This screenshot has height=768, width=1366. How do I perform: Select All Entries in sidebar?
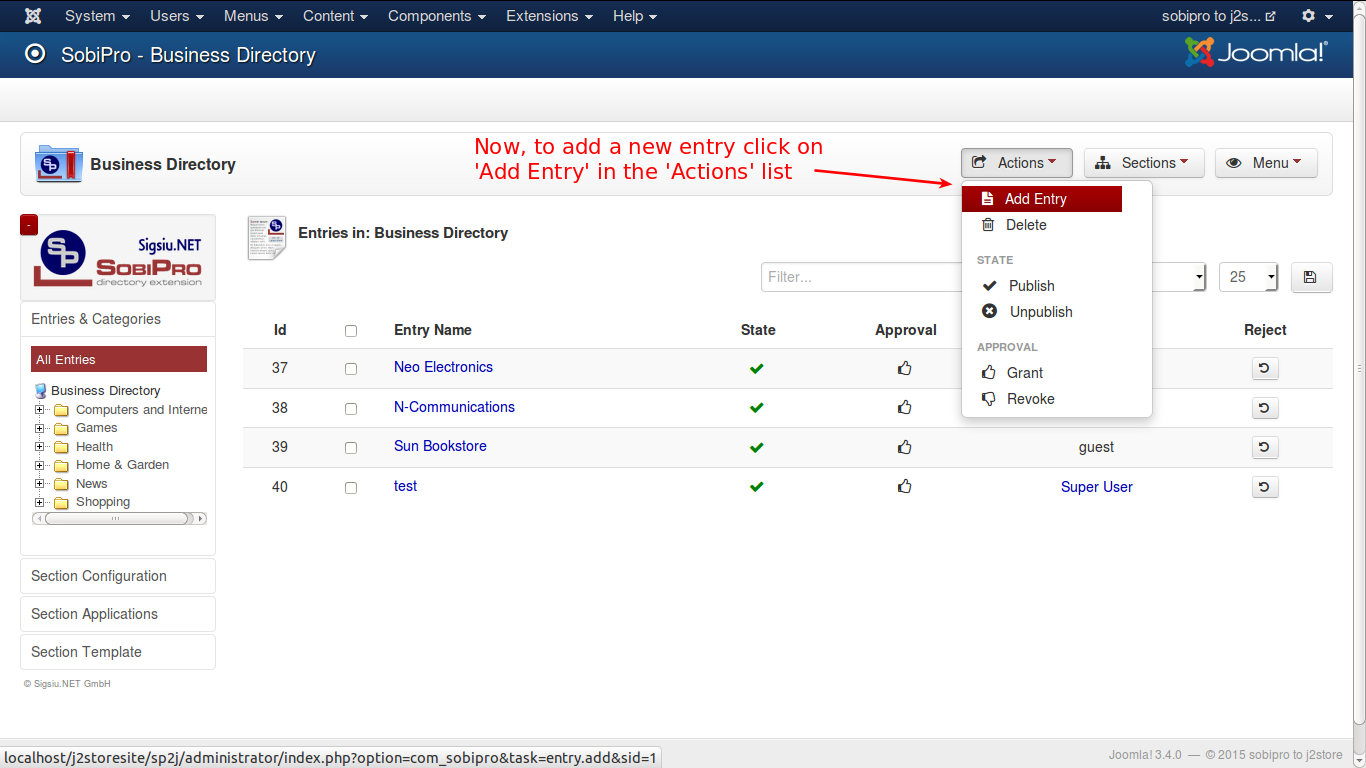point(119,359)
